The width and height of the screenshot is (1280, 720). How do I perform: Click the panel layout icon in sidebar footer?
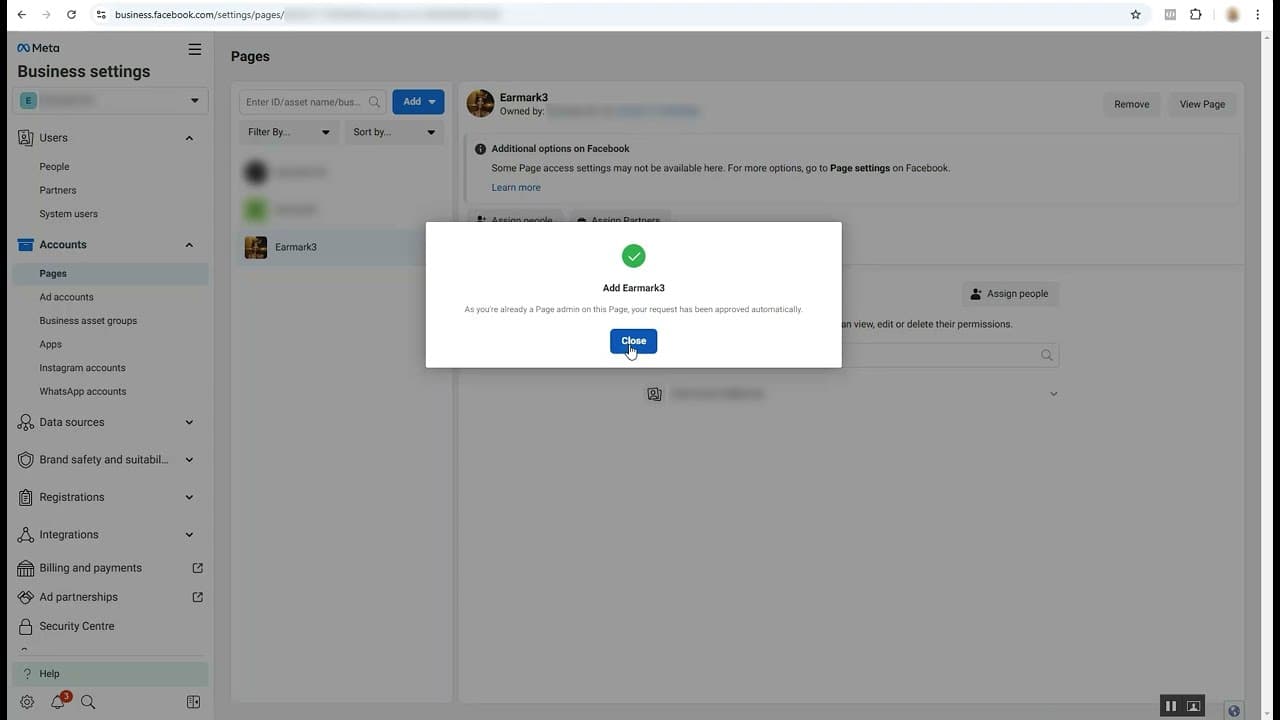tap(194, 702)
